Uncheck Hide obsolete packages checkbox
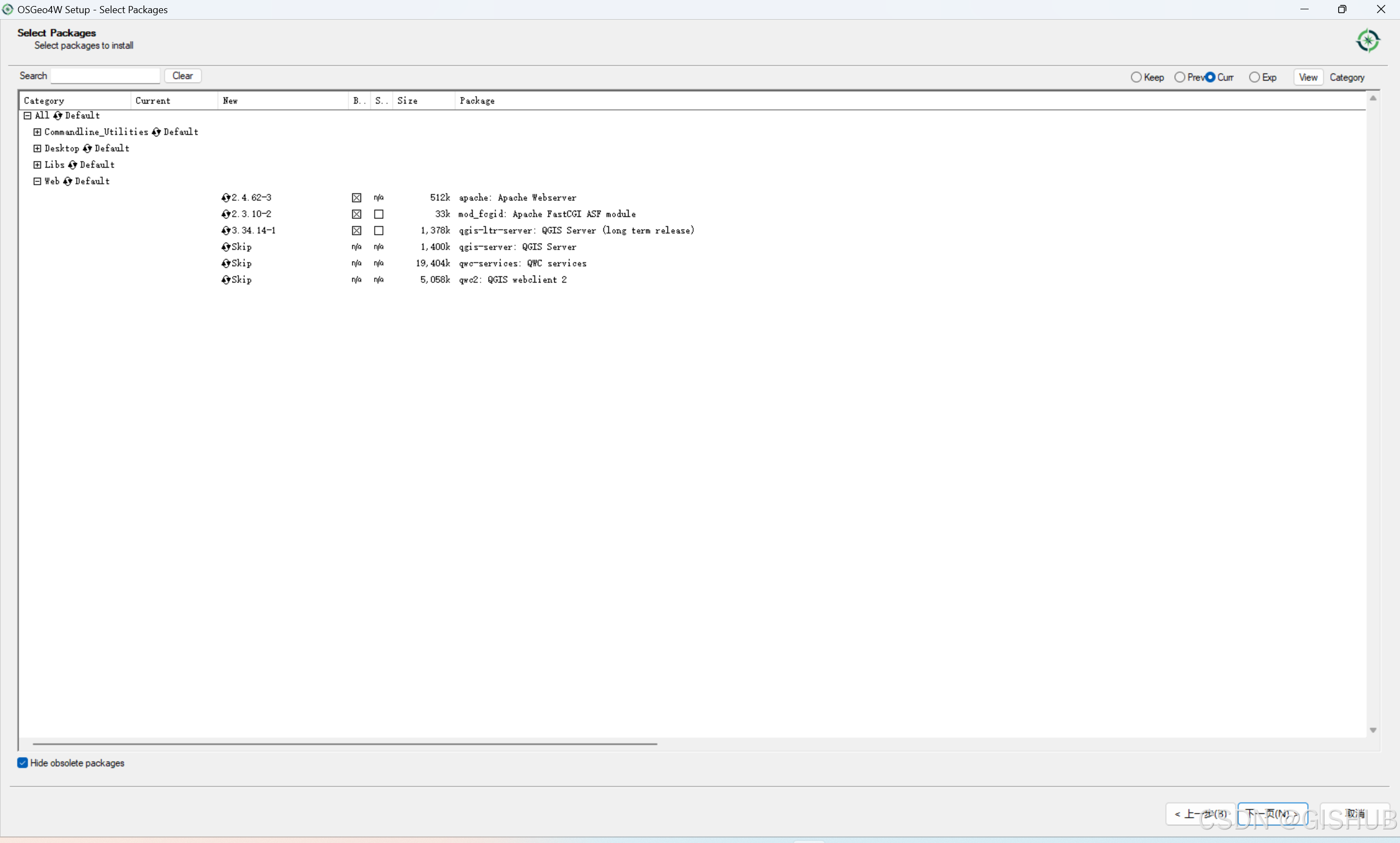Image resolution: width=1400 pixels, height=843 pixels. coord(23,763)
